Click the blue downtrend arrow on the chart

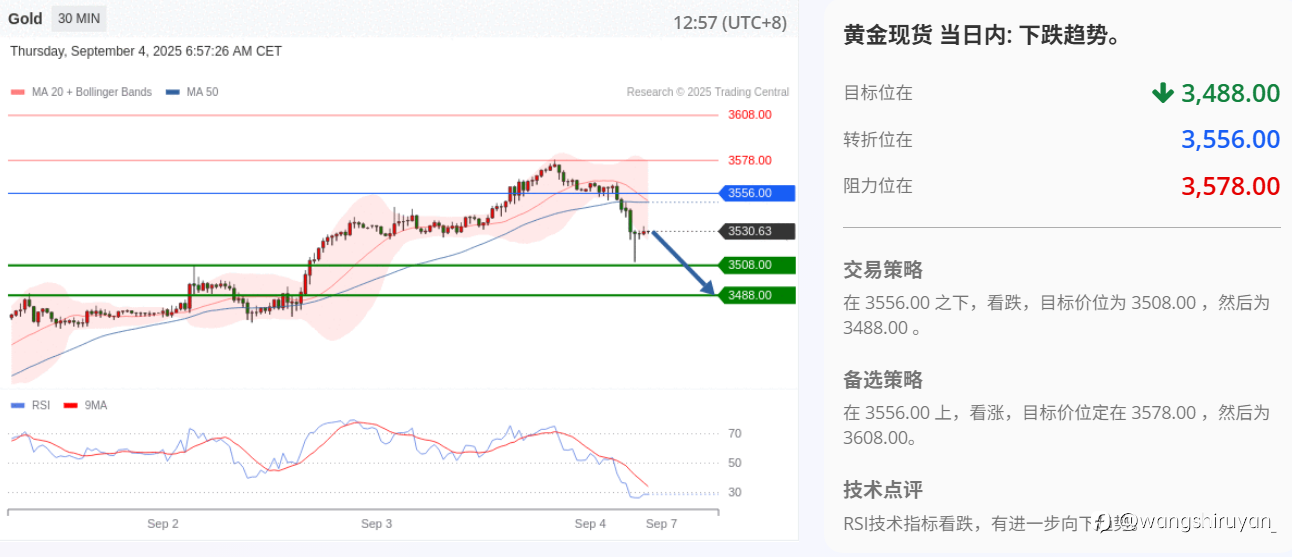684,263
